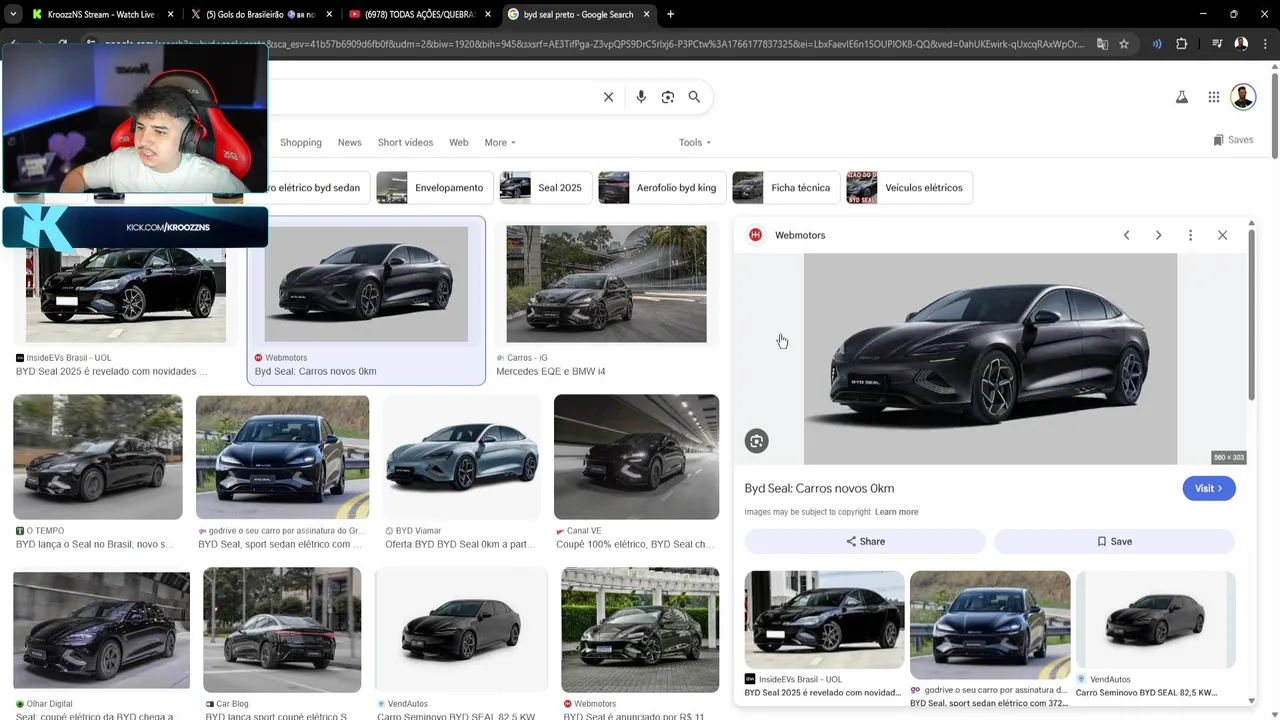
Task: Go to previous image in preview panel
Action: coord(1126,235)
